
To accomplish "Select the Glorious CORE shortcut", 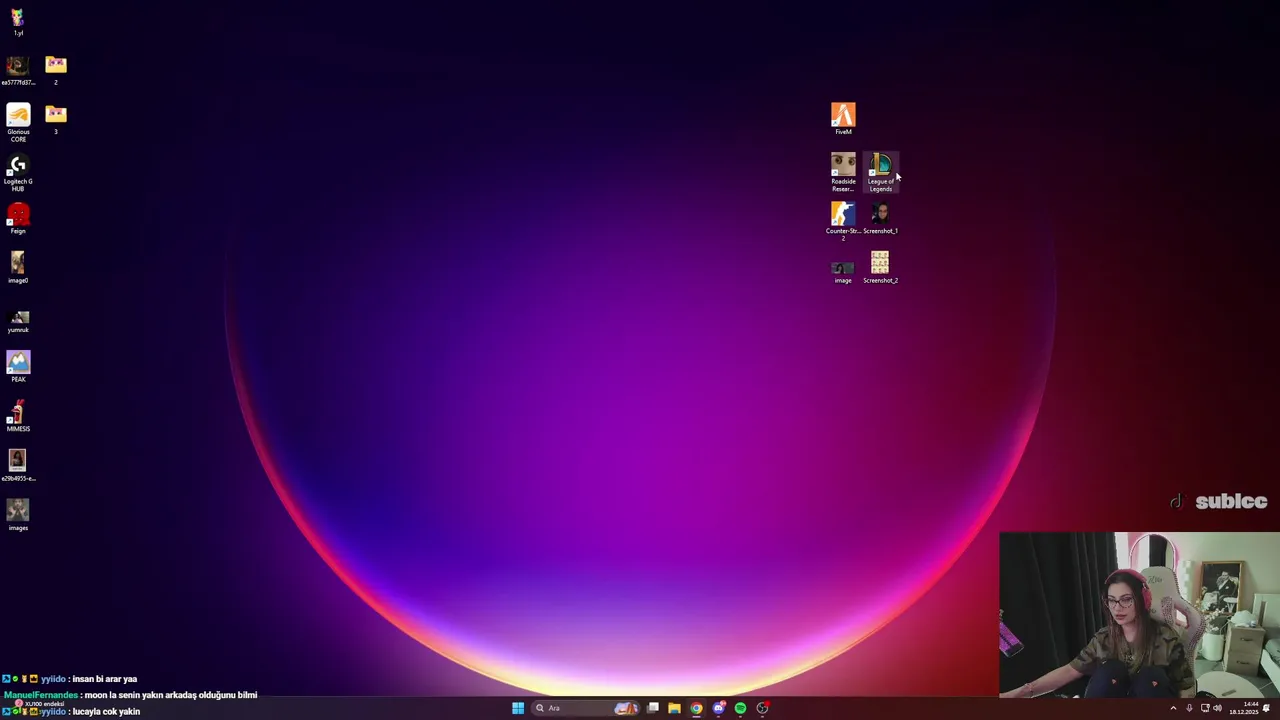I will 18,123.
